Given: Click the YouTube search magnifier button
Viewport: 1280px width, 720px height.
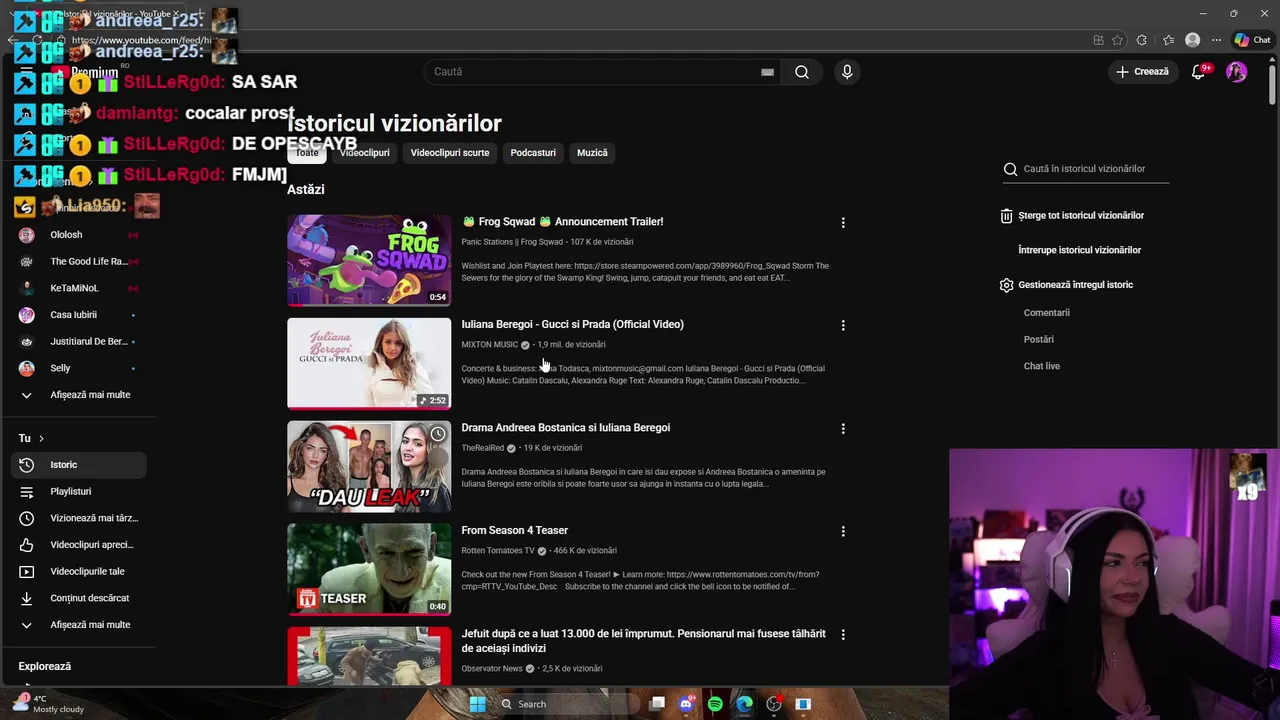Looking at the screenshot, I should tap(802, 72).
